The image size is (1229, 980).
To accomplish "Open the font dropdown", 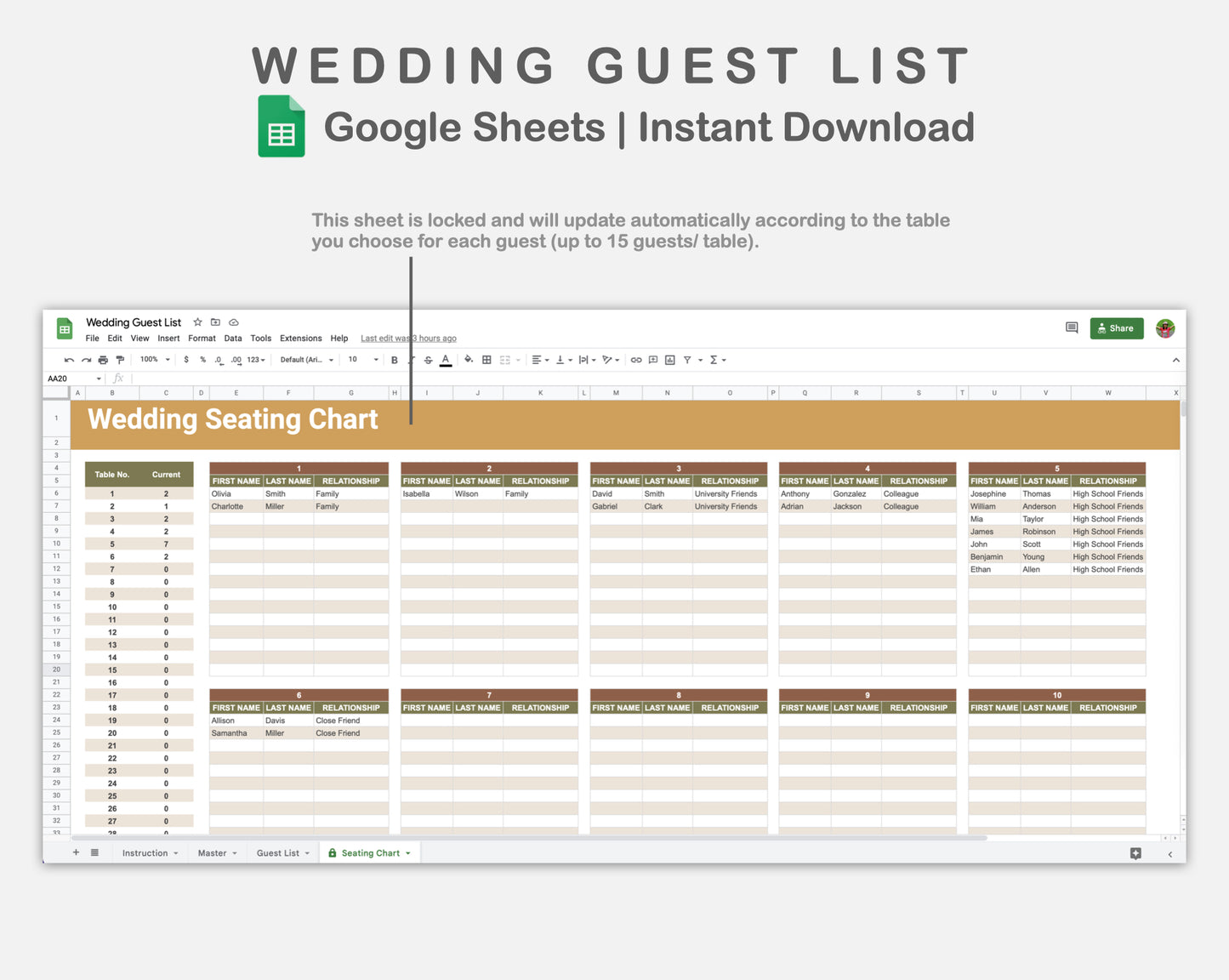I will [x=304, y=359].
